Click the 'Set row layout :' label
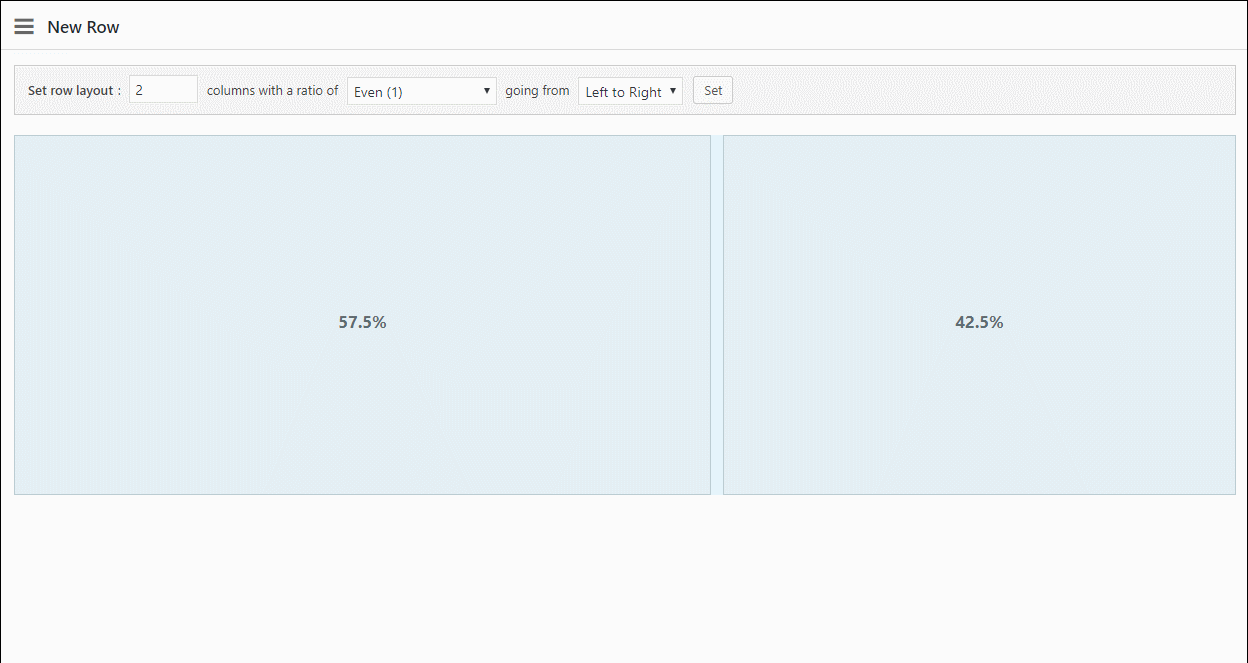 tap(74, 90)
